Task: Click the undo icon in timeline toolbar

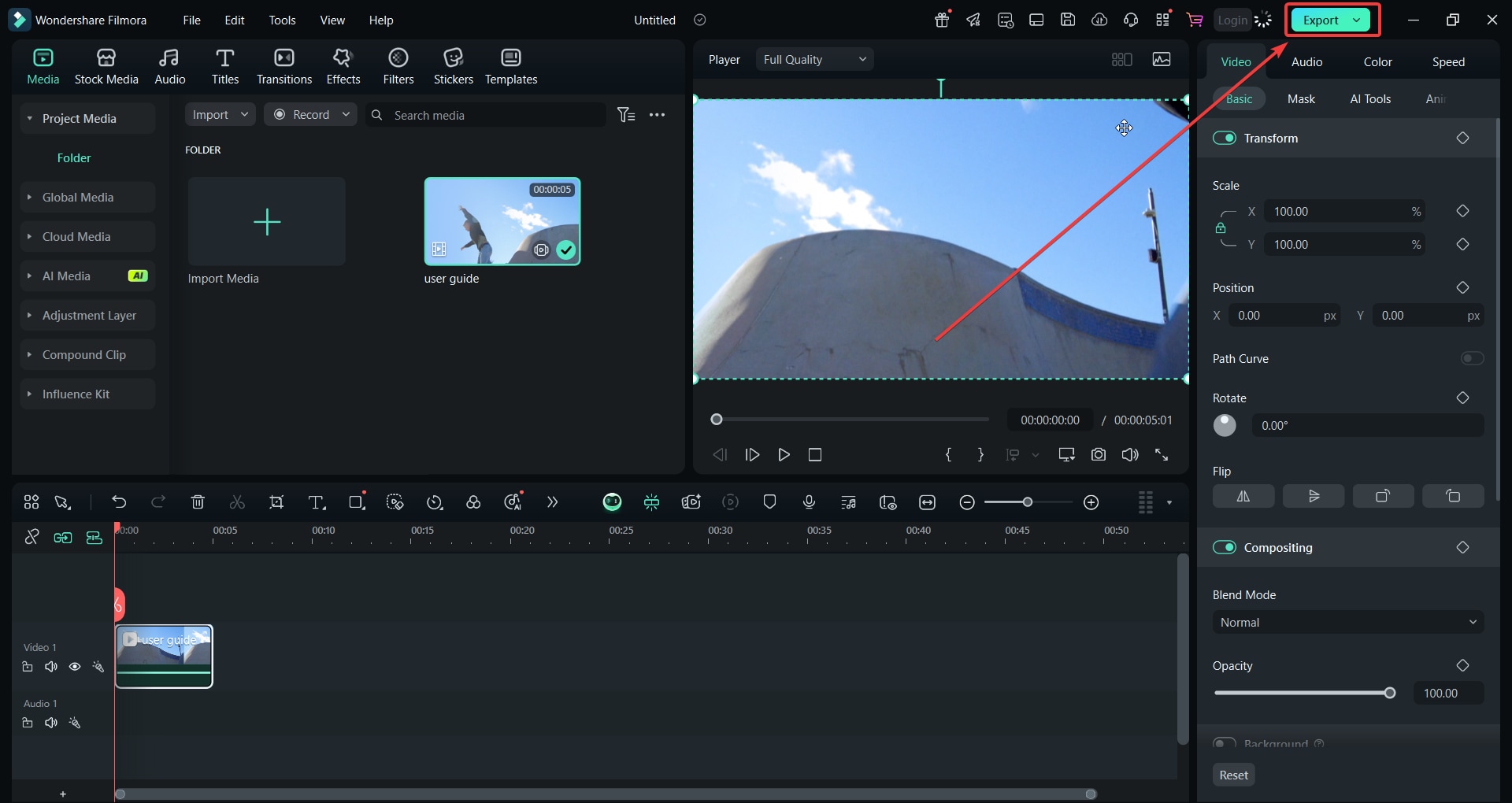Action: (x=119, y=502)
